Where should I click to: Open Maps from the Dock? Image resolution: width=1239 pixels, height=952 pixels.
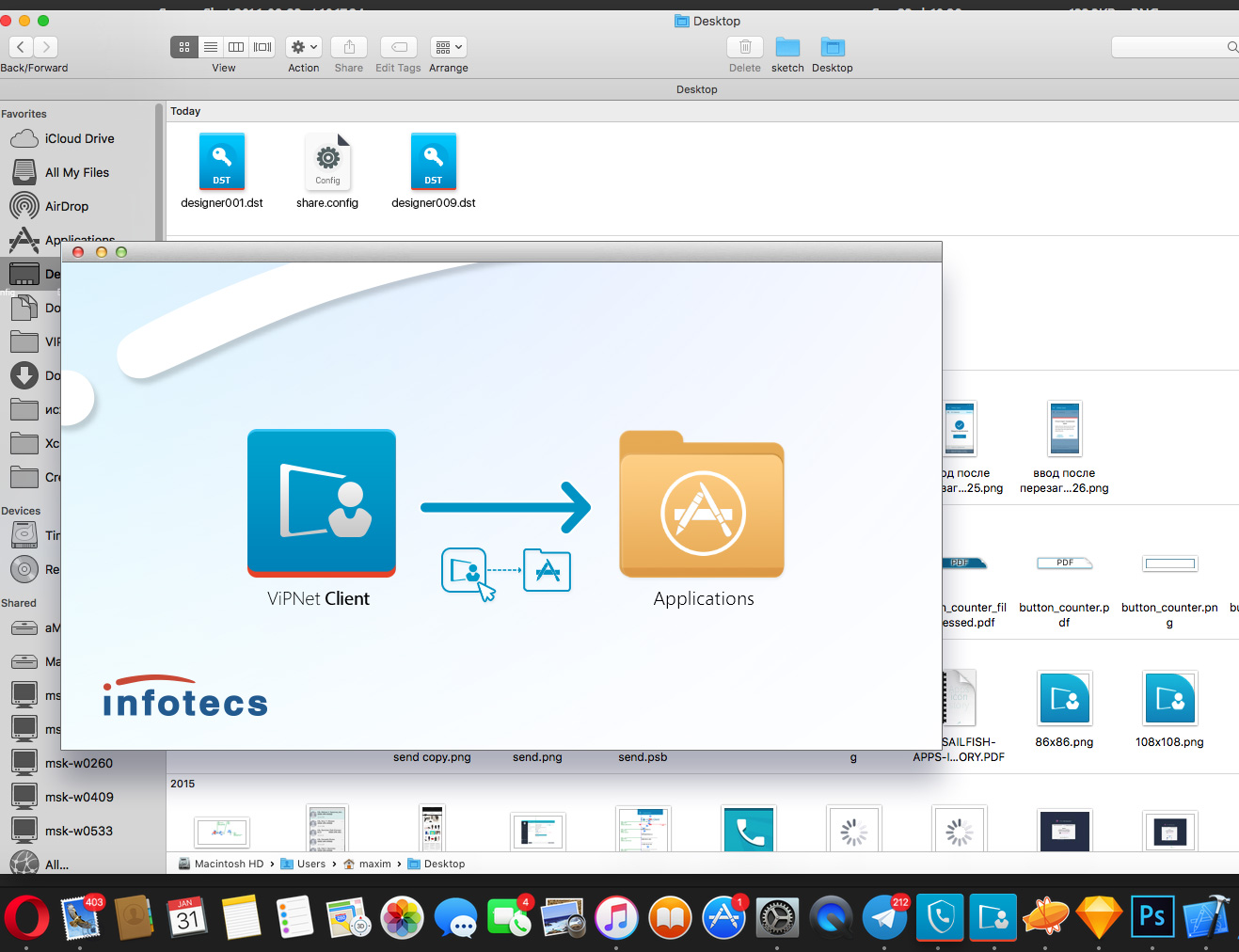(x=348, y=917)
